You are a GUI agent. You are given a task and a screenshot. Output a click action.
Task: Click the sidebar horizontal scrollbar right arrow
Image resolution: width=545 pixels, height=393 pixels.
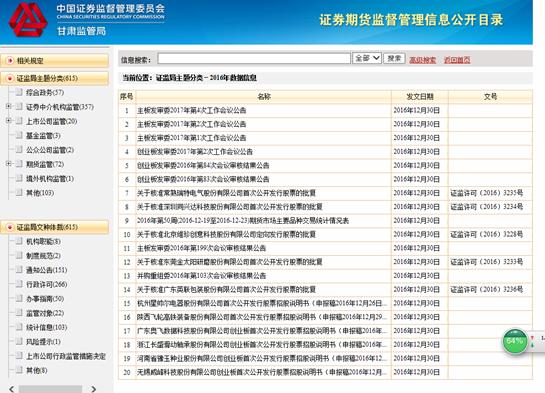click(93, 389)
